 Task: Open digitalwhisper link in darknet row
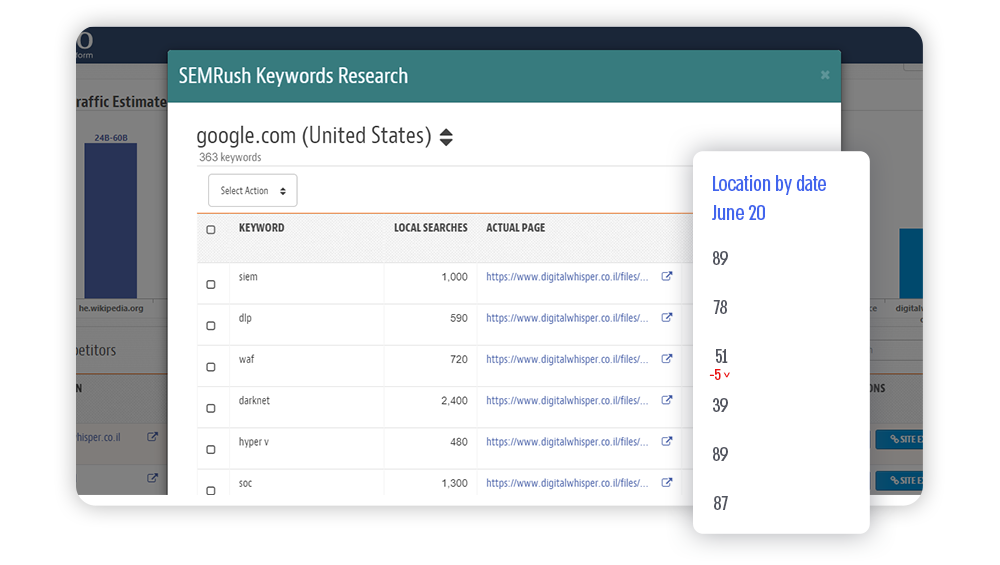coord(567,400)
